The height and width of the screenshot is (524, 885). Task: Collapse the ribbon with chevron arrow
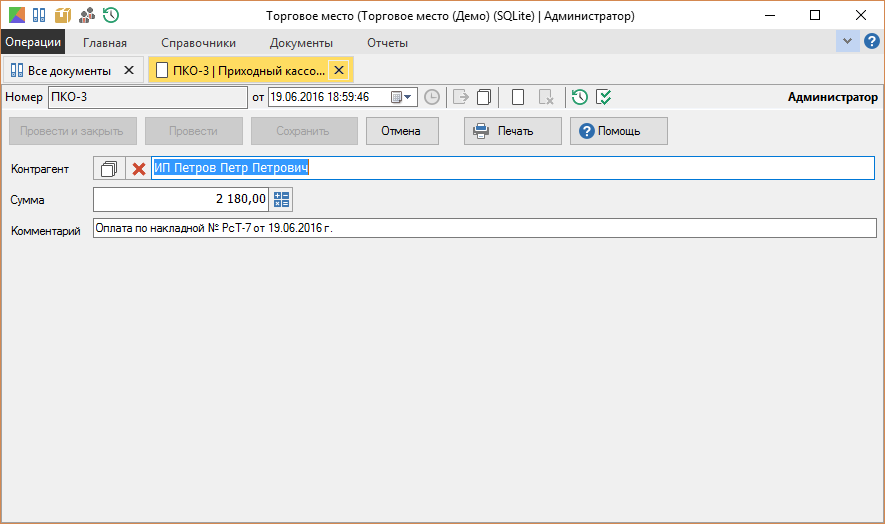pos(847,41)
